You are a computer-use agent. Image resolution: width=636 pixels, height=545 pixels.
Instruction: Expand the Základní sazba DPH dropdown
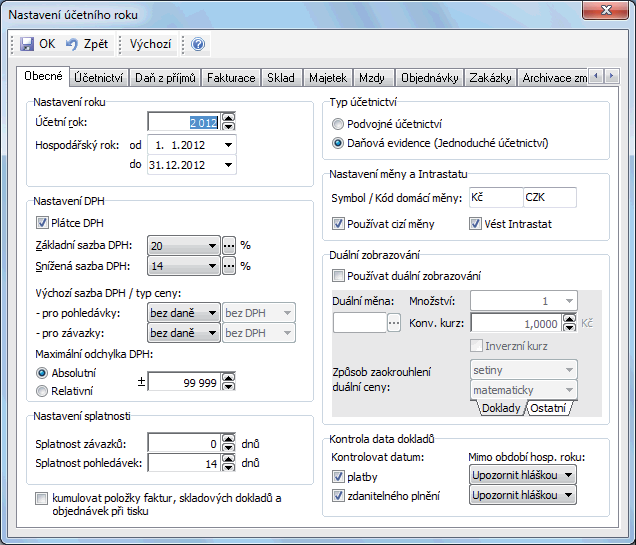point(212,245)
